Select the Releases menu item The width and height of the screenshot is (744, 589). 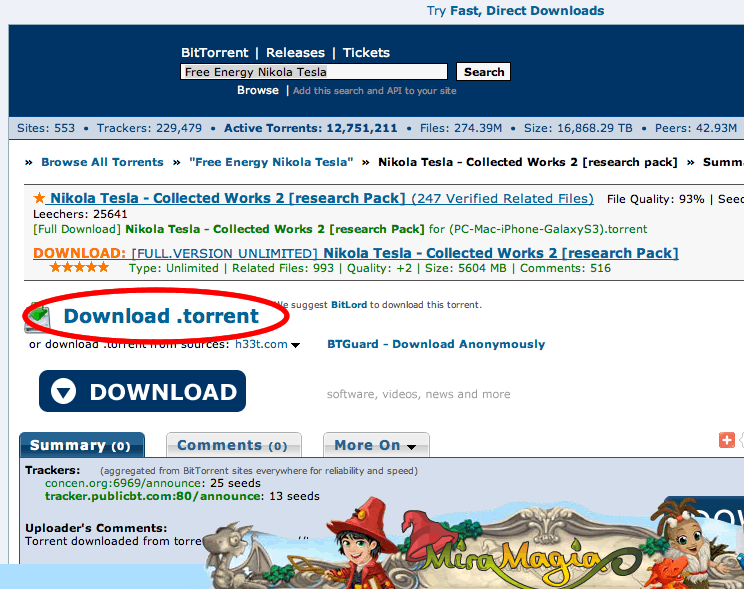[295, 53]
